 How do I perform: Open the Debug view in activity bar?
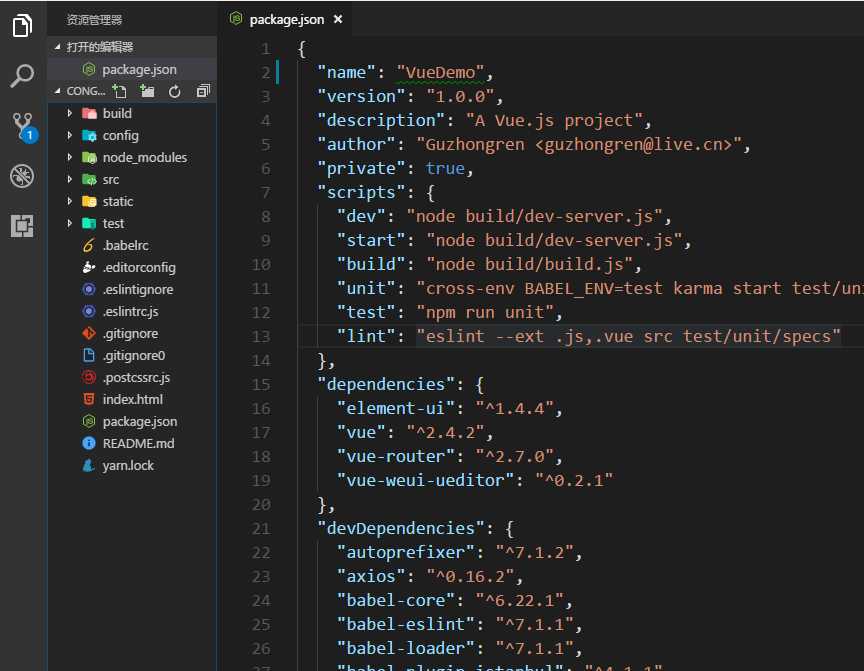pyautogui.click(x=22, y=176)
